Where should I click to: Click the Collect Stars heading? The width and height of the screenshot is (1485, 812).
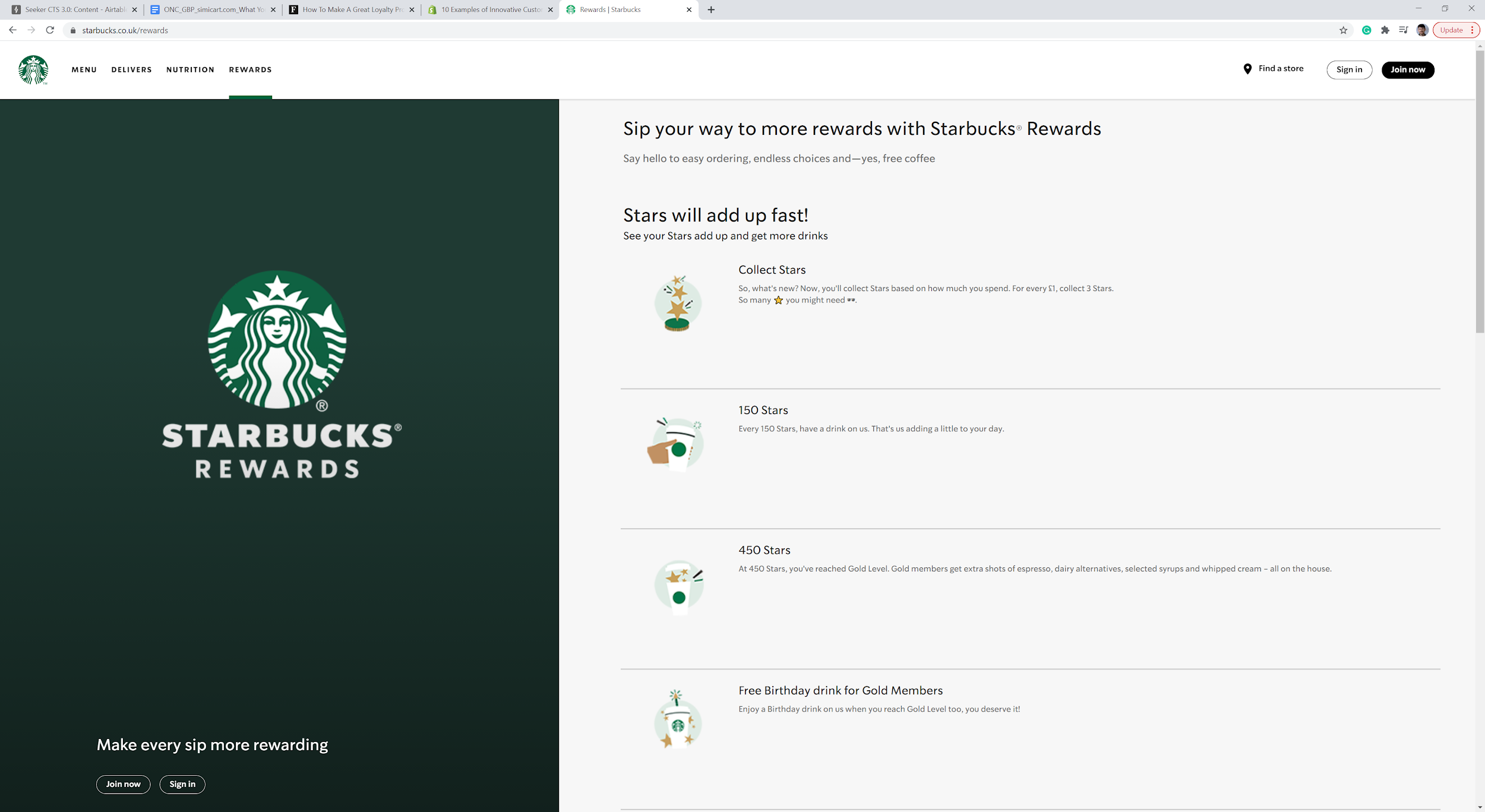pos(772,270)
